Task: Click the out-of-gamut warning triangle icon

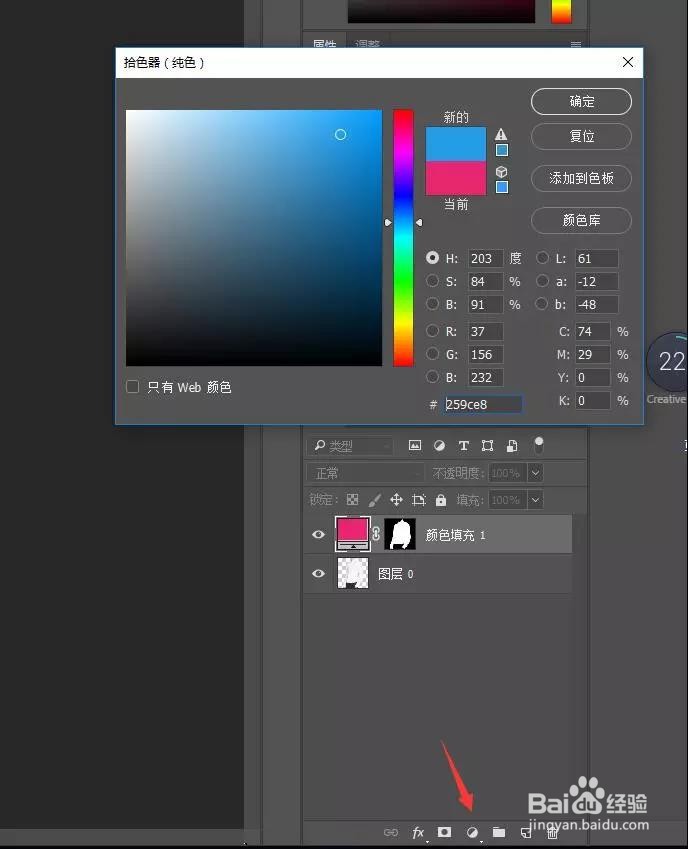Action: point(501,134)
